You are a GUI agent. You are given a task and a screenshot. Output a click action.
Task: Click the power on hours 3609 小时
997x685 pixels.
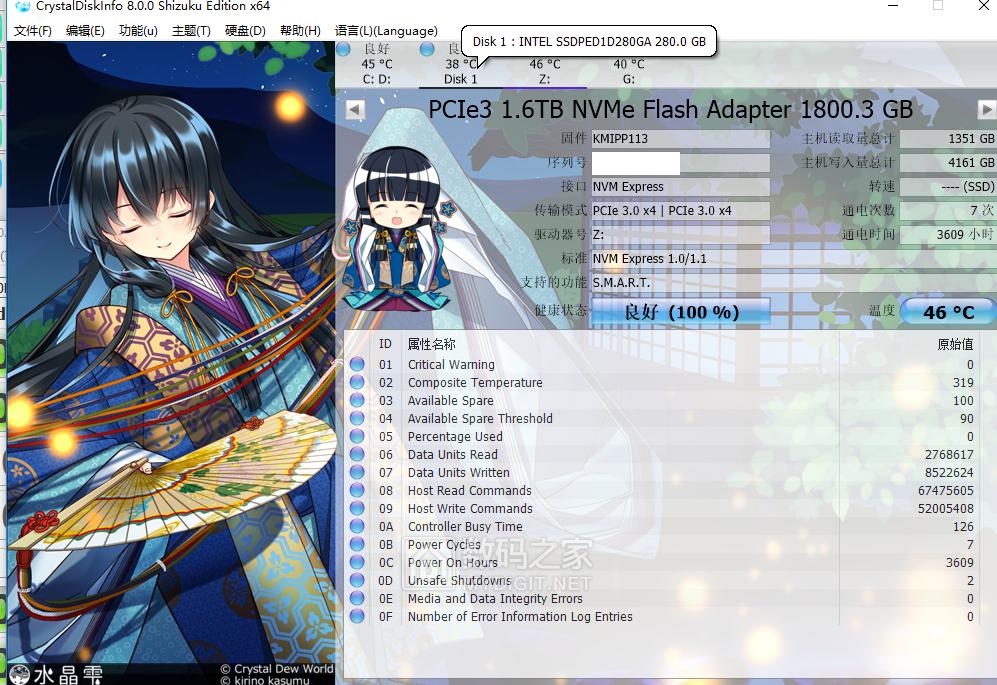(948, 235)
